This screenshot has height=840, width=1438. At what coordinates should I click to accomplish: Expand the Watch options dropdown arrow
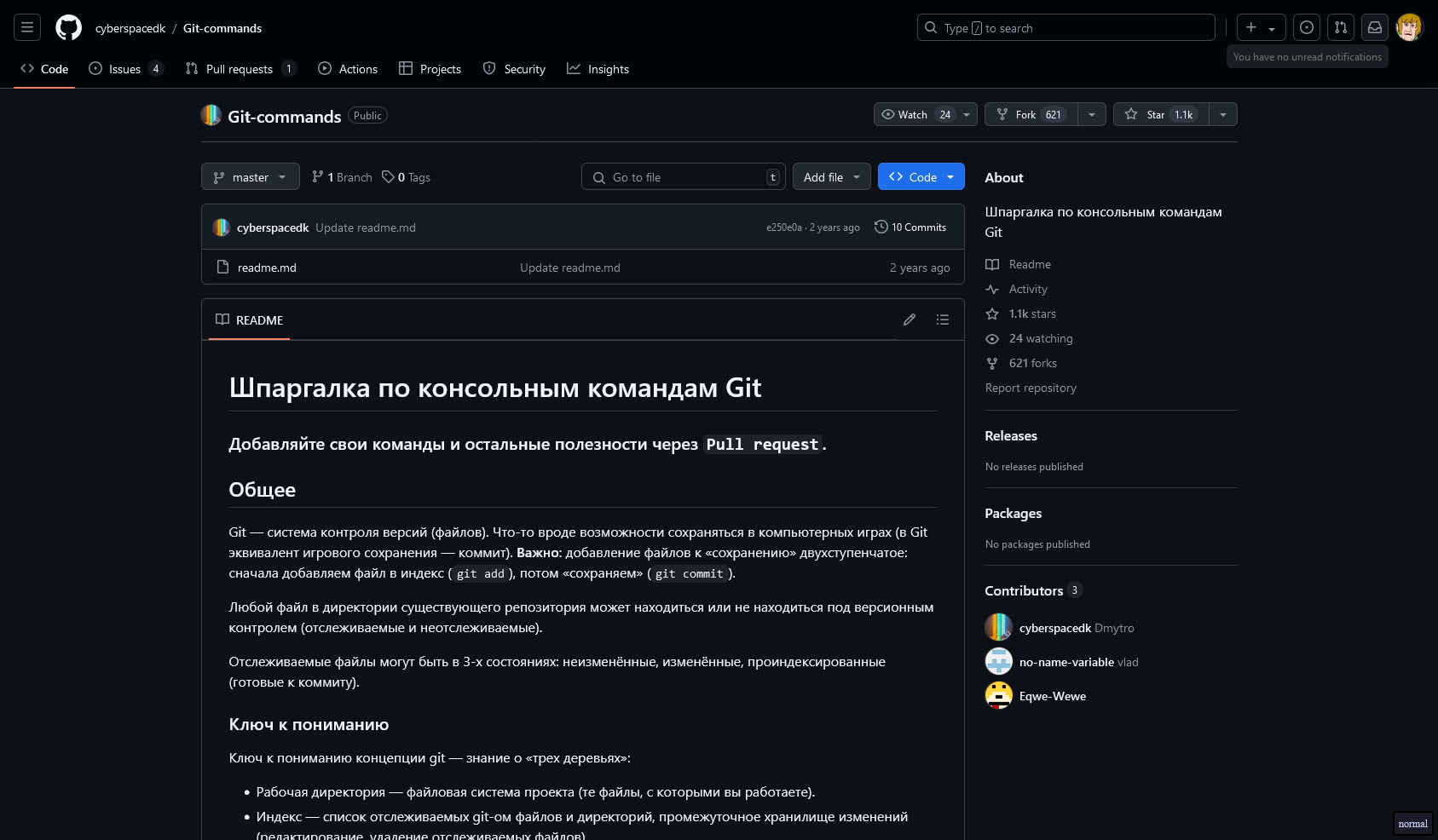(x=967, y=114)
